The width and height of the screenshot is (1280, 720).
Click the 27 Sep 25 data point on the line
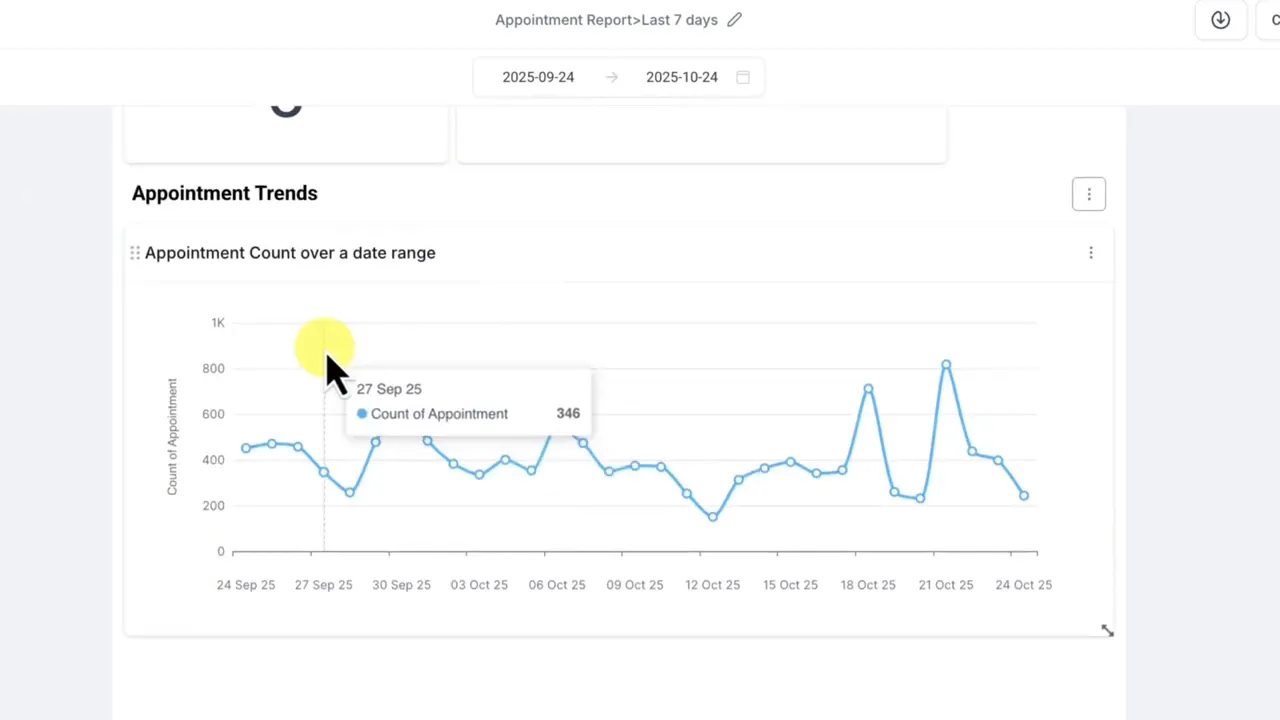[324, 472]
